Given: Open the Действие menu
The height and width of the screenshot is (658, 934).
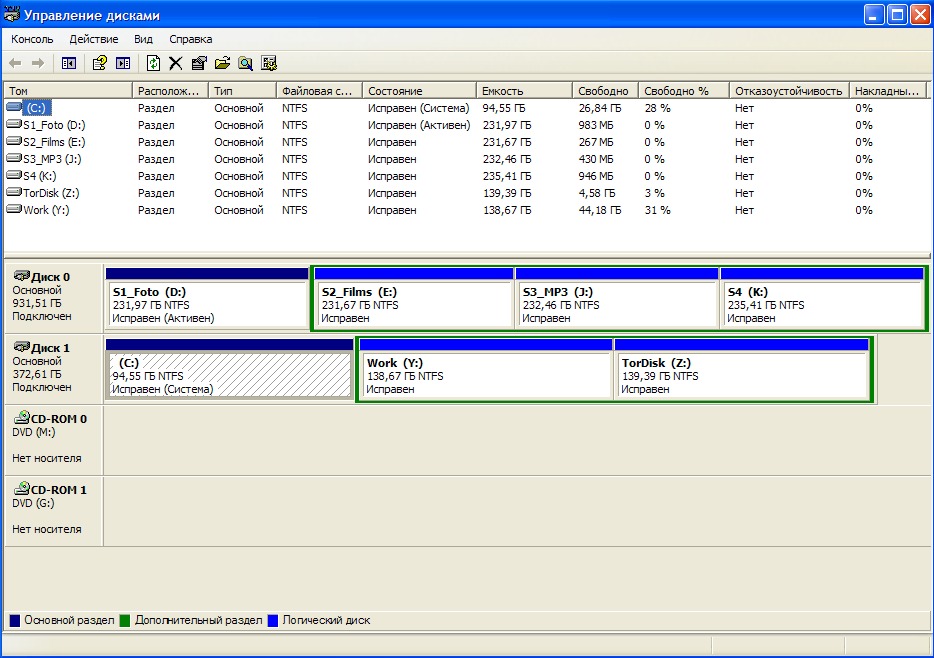Looking at the screenshot, I should (x=94, y=39).
